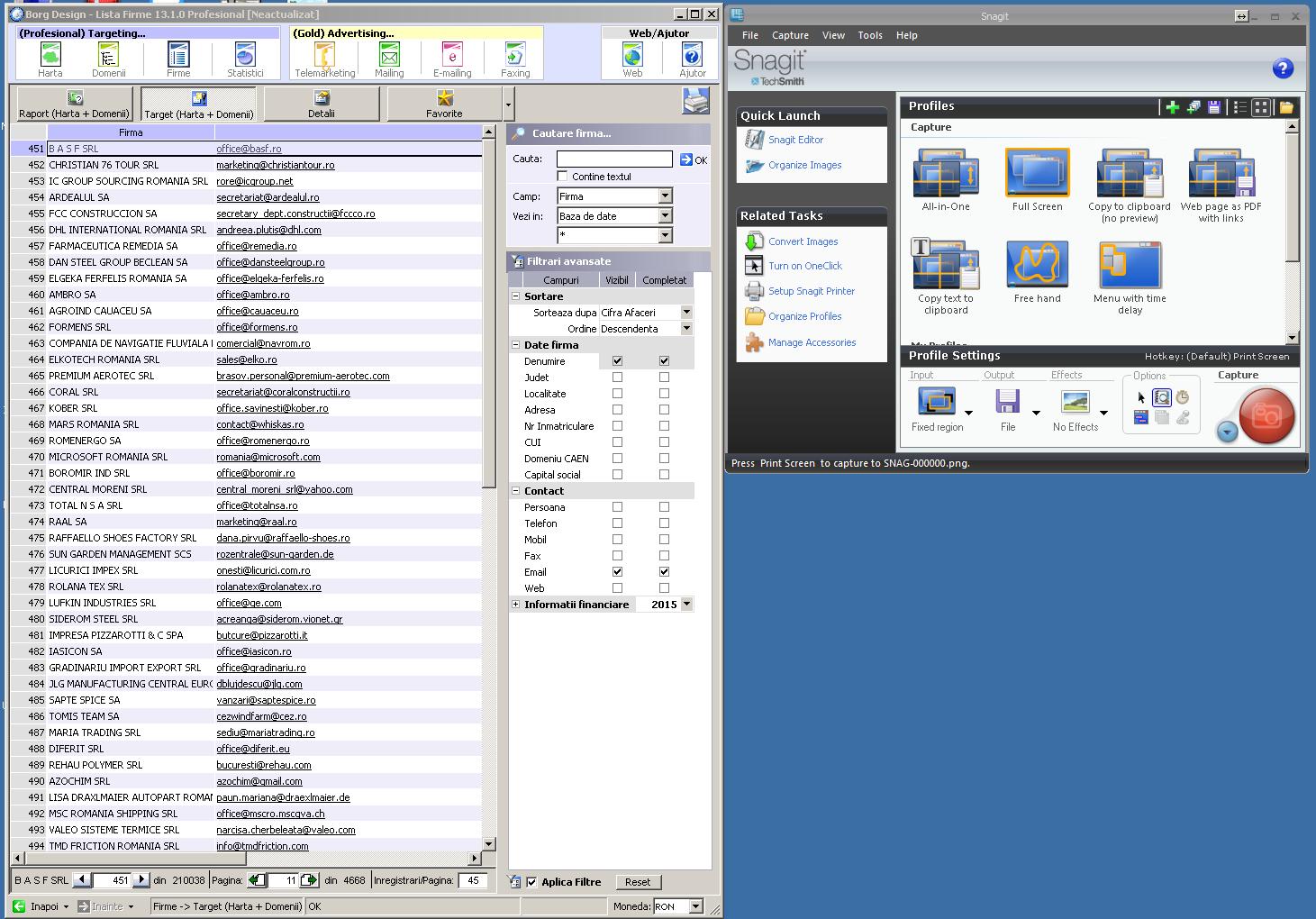Open Snagit help question mark icon
The image size is (1316, 919).
point(1283,68)
